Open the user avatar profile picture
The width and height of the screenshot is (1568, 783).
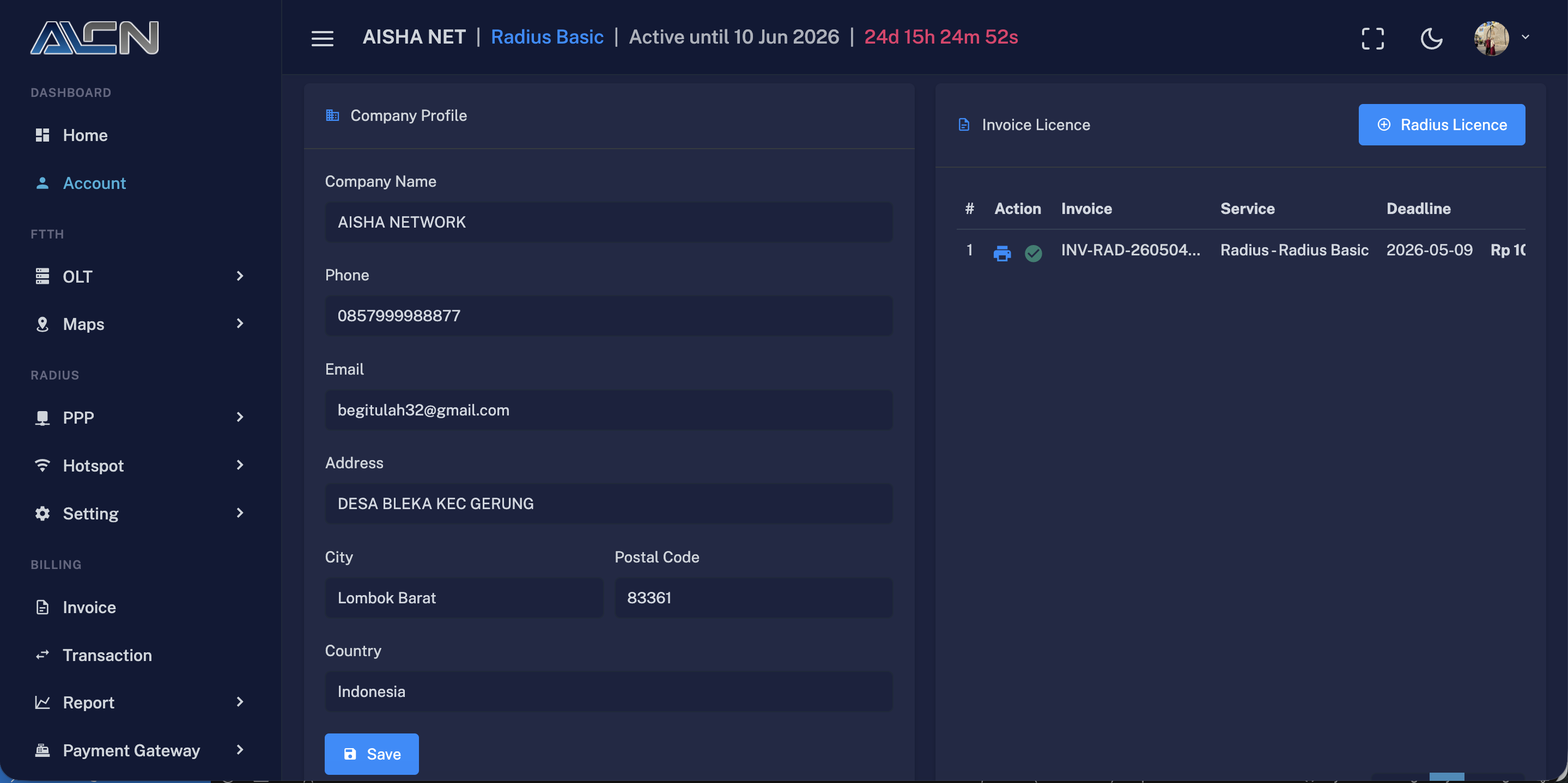coord(1491,38)
